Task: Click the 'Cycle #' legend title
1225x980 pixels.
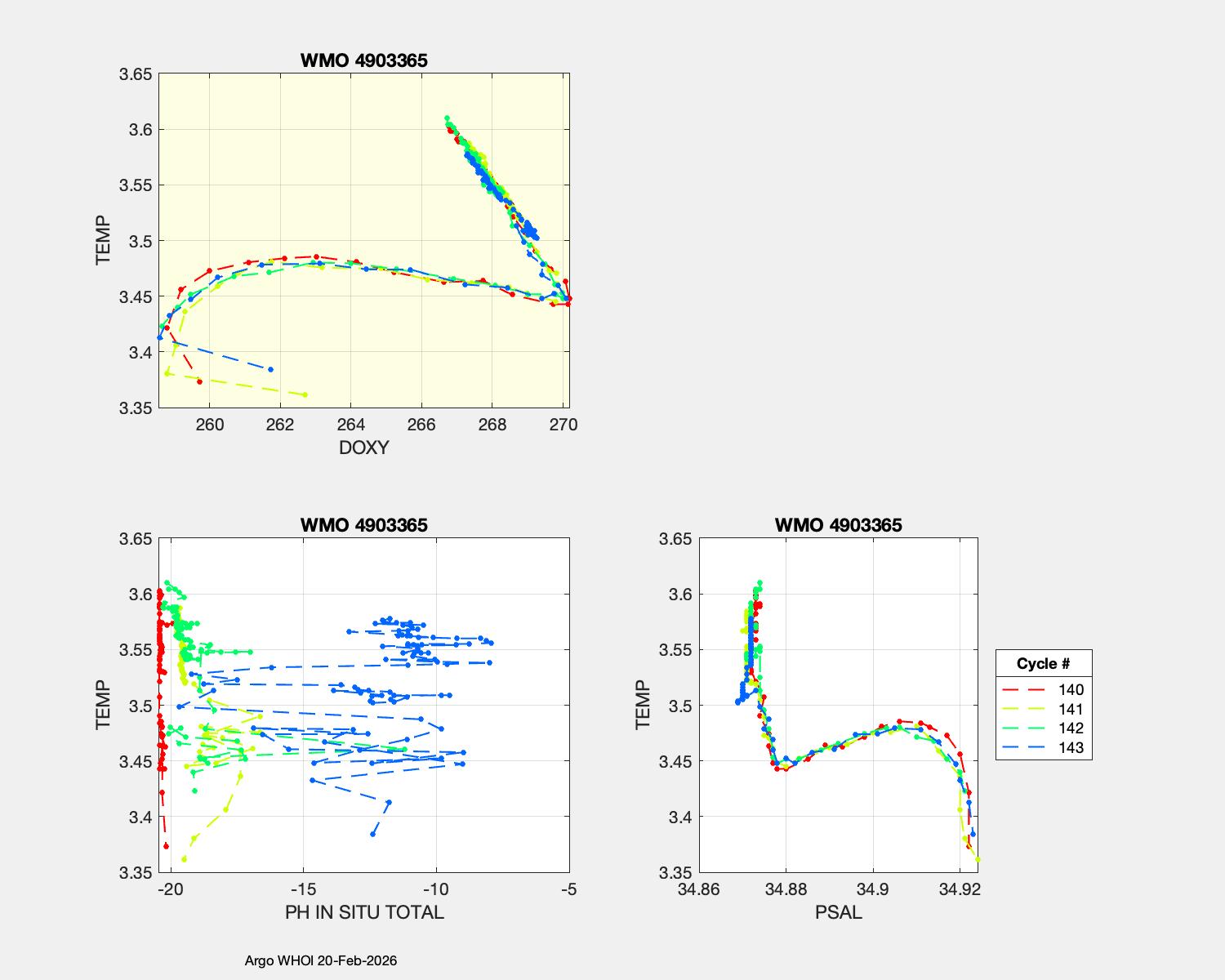Action: click(x=1043, y=664)
